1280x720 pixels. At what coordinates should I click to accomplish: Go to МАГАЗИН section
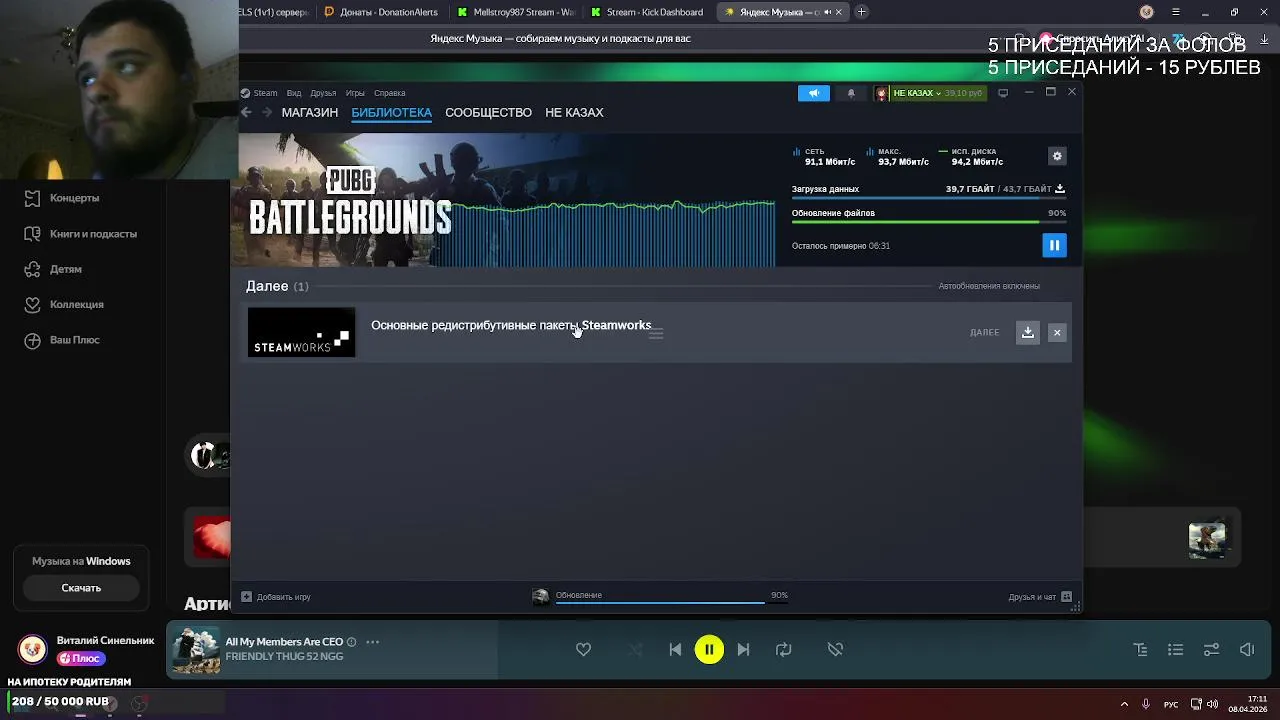click(x=310, y=112)
